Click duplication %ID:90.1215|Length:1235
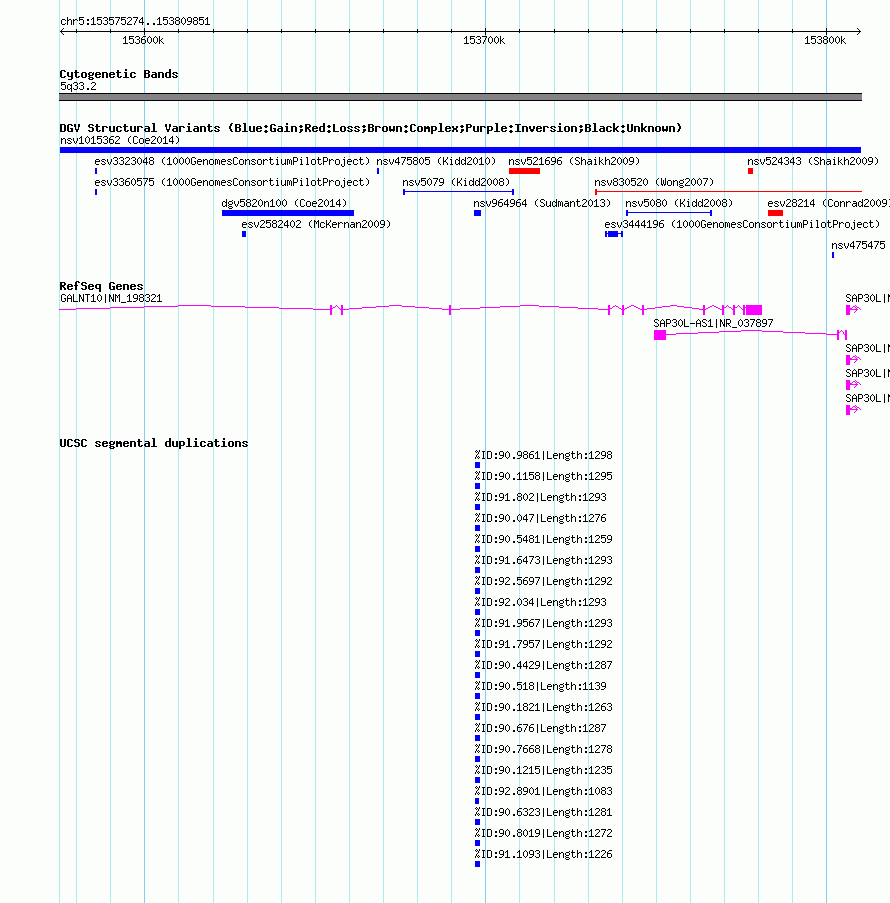890x903 pixels. pos(543,771)
